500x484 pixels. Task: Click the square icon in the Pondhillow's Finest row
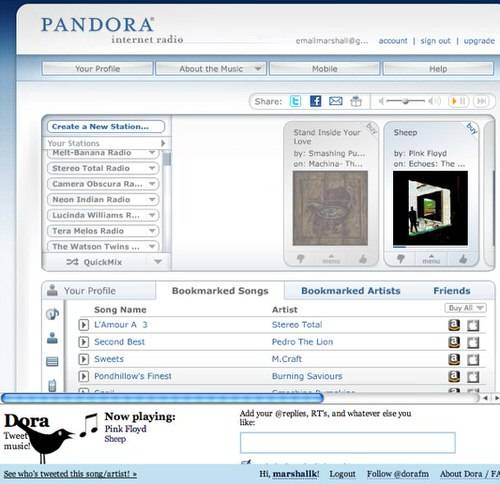pos(473,377)
